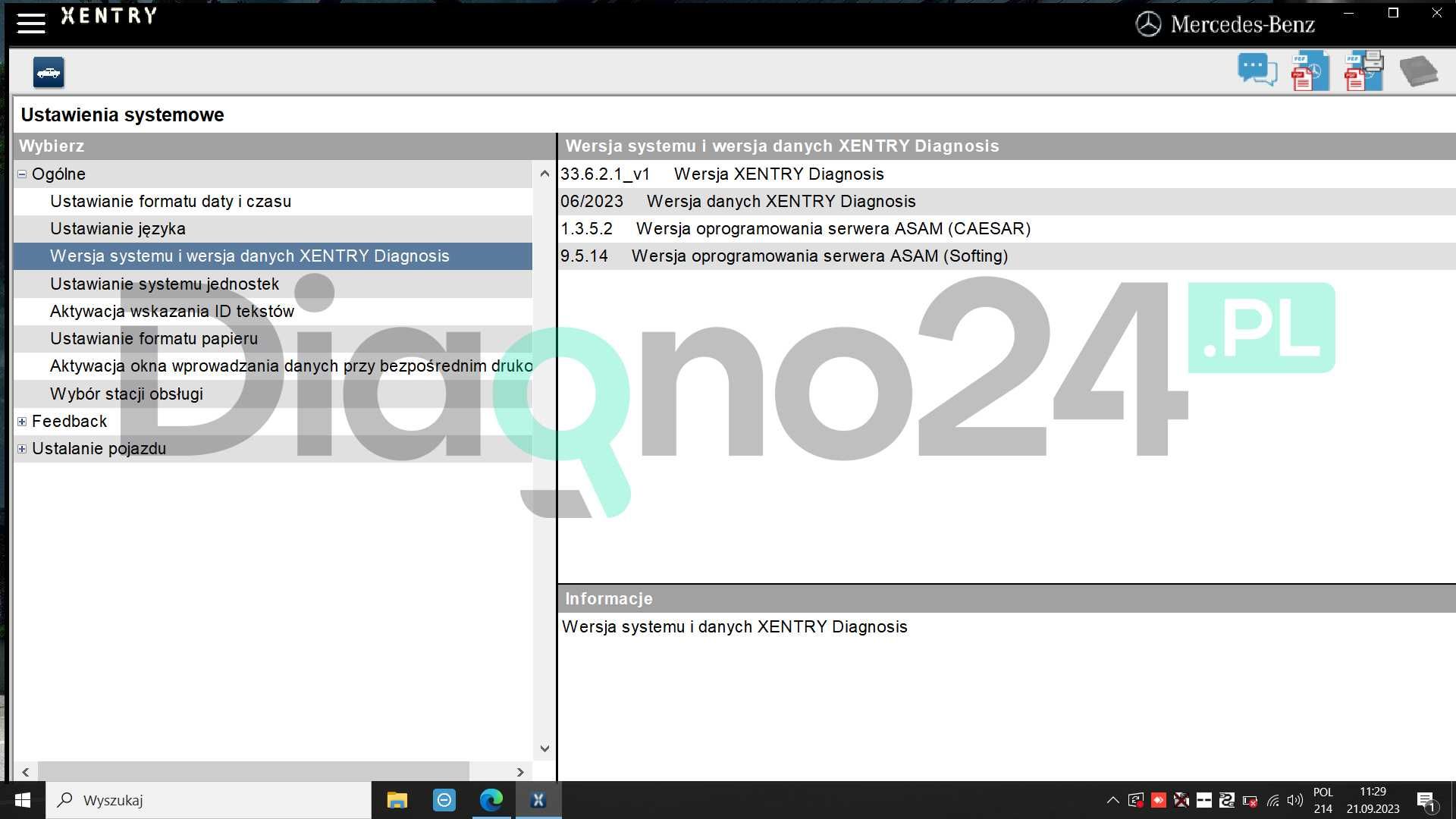Viewport: 1456px width, 819px height.
Task: Click the cable connection tray icon
Action: (x=1226, y=800)
